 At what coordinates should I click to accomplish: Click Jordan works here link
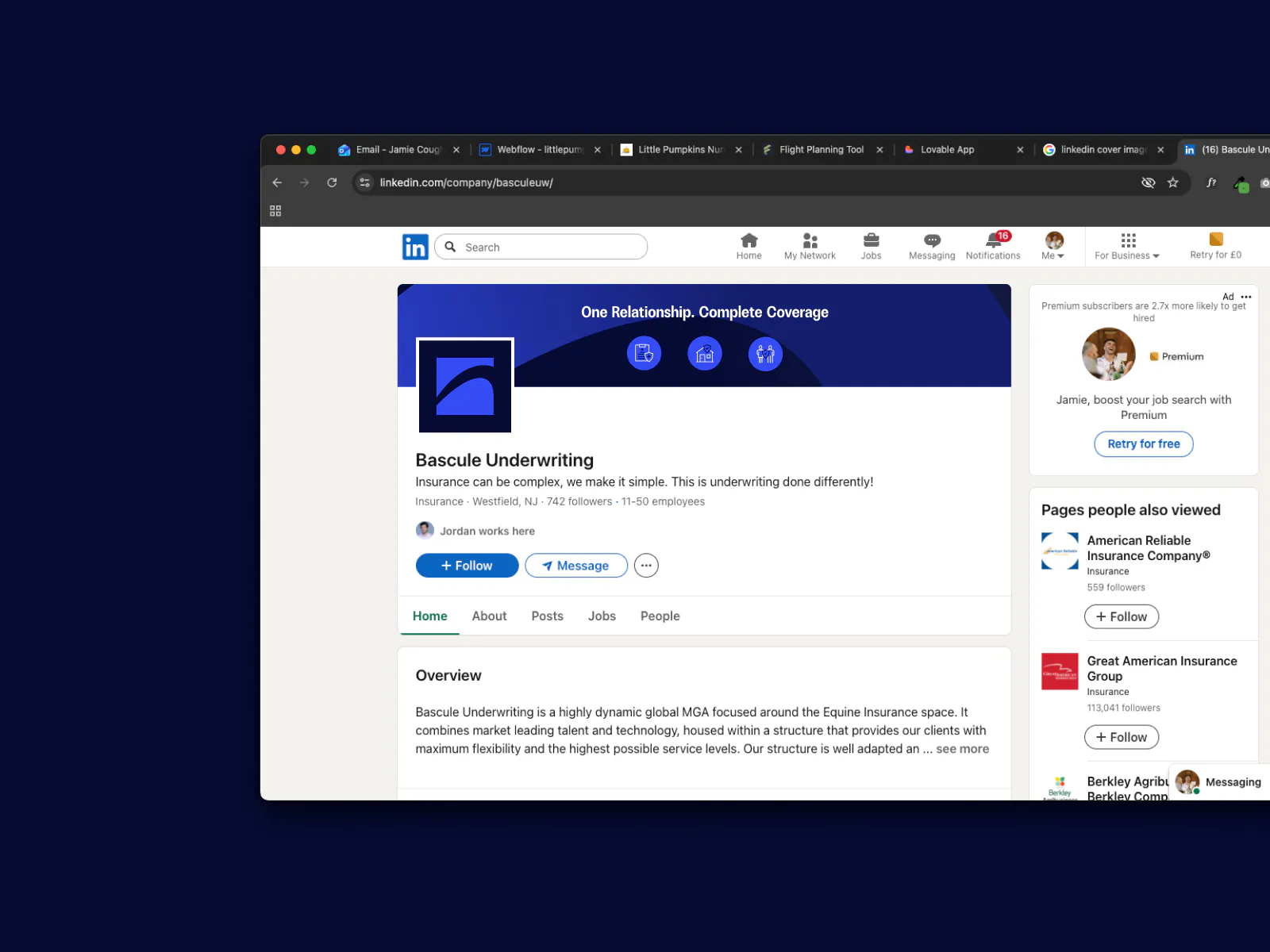point(475,531)
